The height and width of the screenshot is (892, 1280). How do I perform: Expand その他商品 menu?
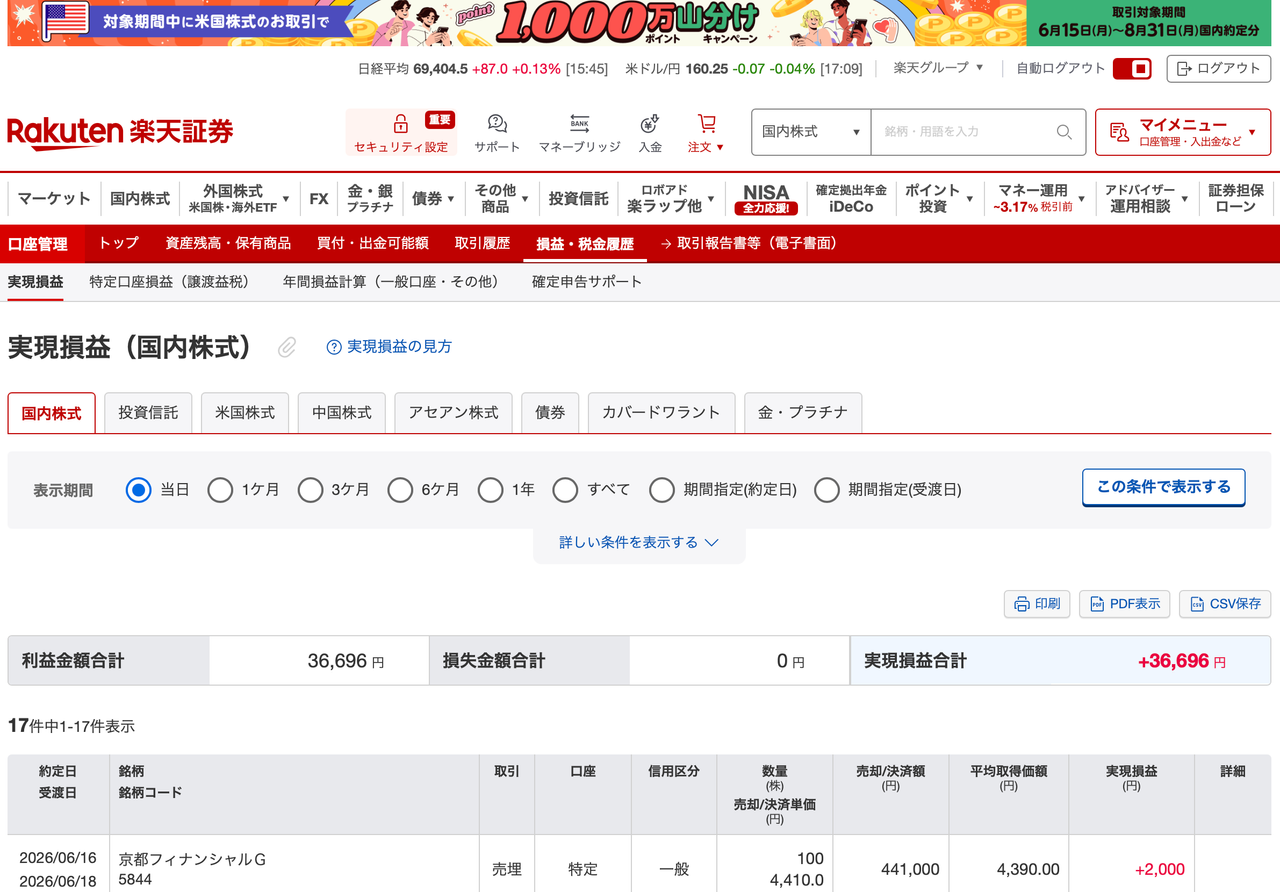tap(501, 198)
